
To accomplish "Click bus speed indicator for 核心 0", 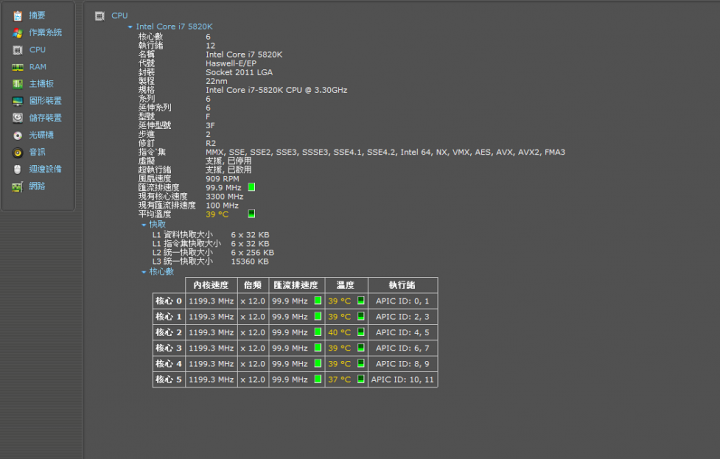I will (318, 301).
